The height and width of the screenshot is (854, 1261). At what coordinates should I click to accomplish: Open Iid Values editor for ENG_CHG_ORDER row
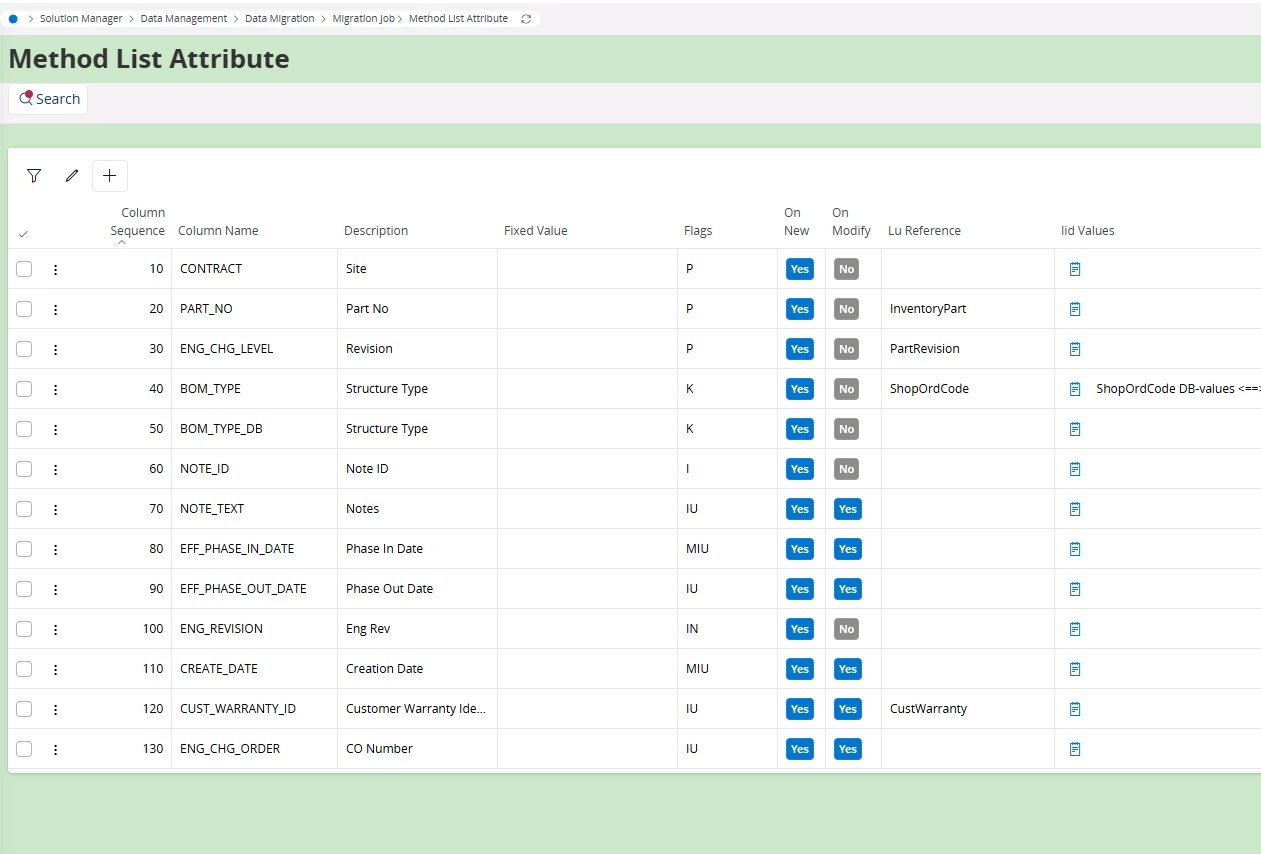[x=1075, y=749]
